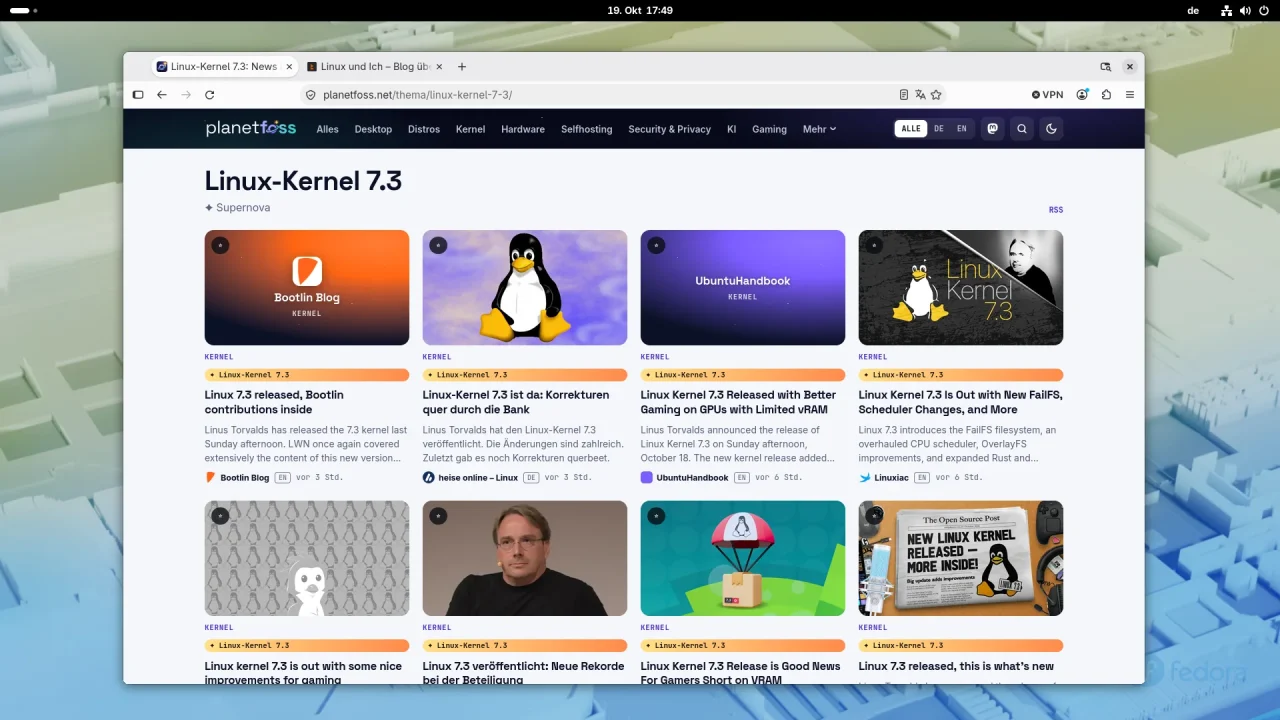
Task: Open the browser hamburger menu
Action: click(1130, 95)
